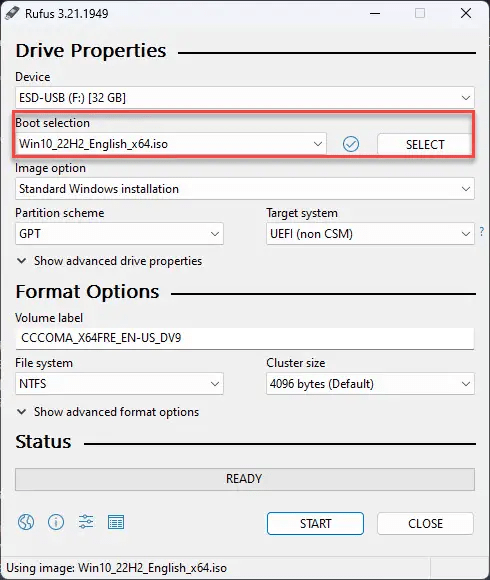This screenshot has height=580, width=490.
Task: Click the Drive Properties heading
Action: [91, 51]
